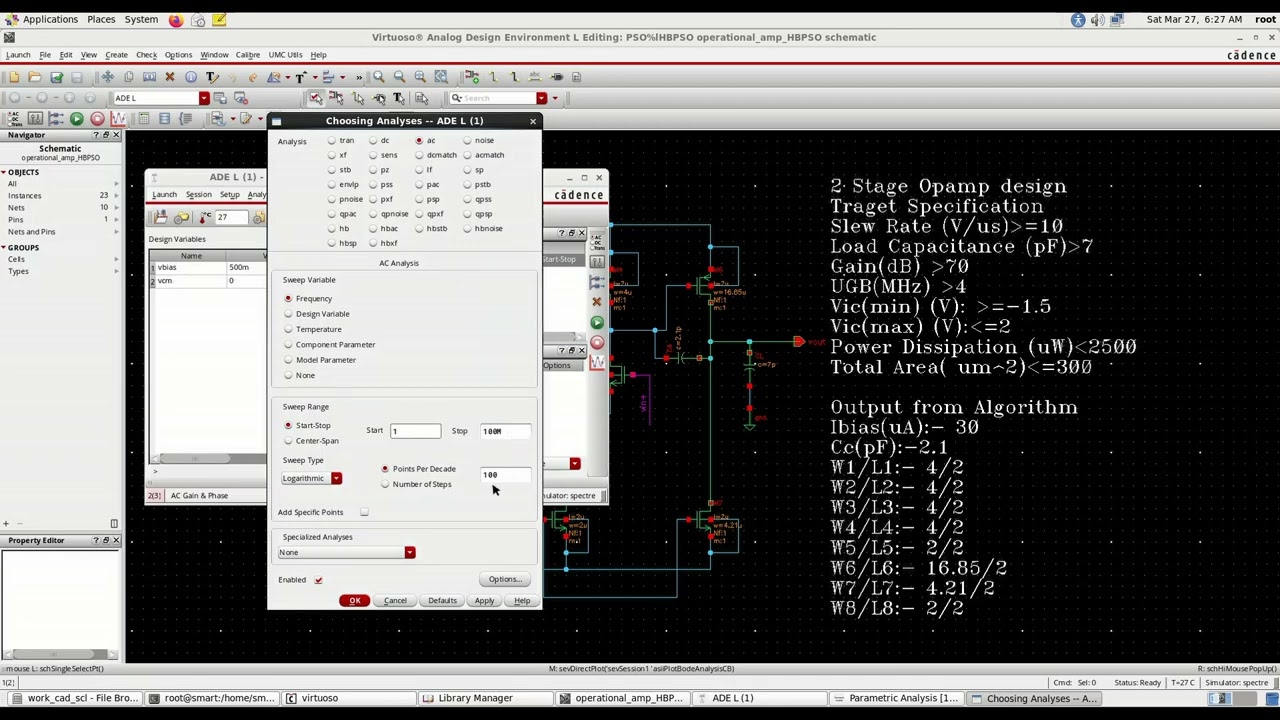Collapse the OBJECTS group in the Navigator

click(x=4, y=172)
